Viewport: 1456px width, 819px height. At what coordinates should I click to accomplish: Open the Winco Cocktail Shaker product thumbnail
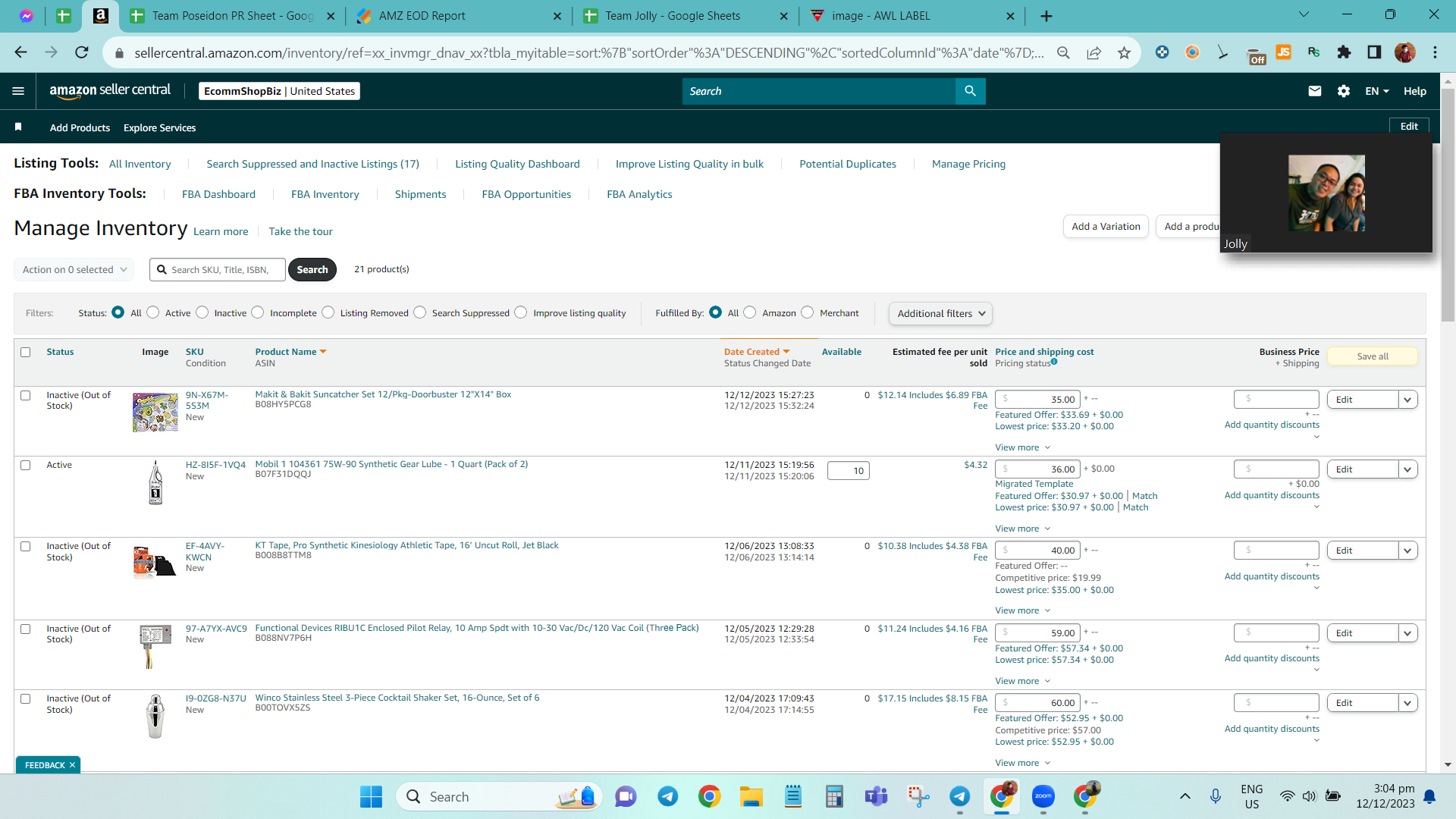(x=155, y=716)
